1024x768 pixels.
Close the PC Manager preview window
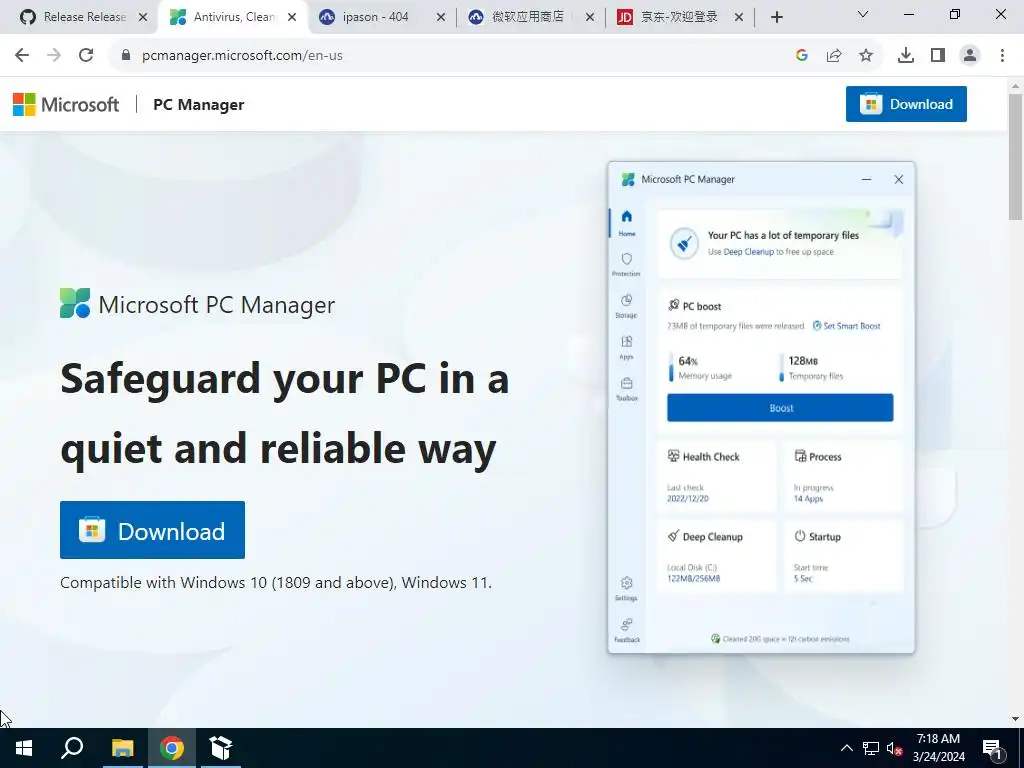(899, 179)
